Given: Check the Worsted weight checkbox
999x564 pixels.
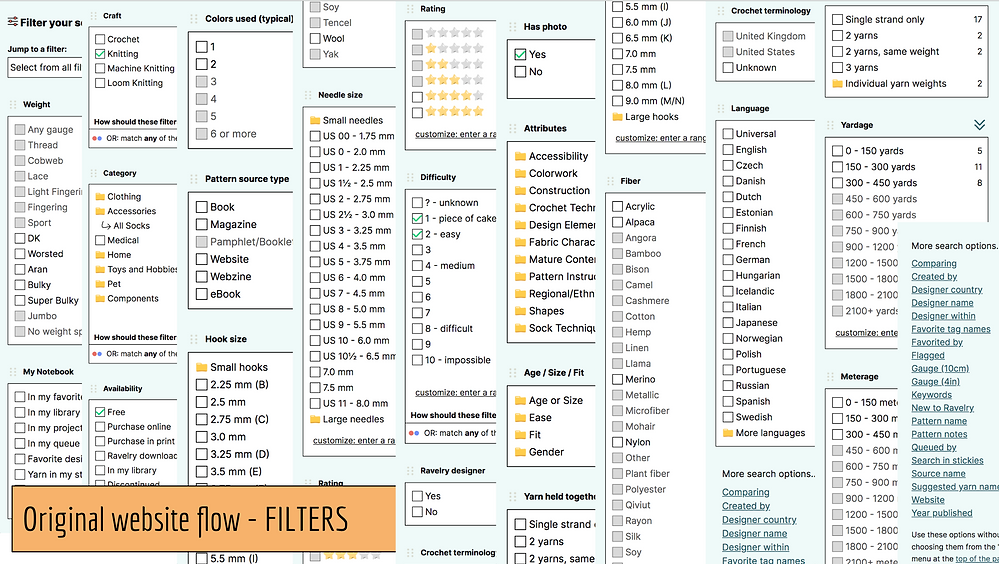Looking at the screenshot, I should point(20,254).
